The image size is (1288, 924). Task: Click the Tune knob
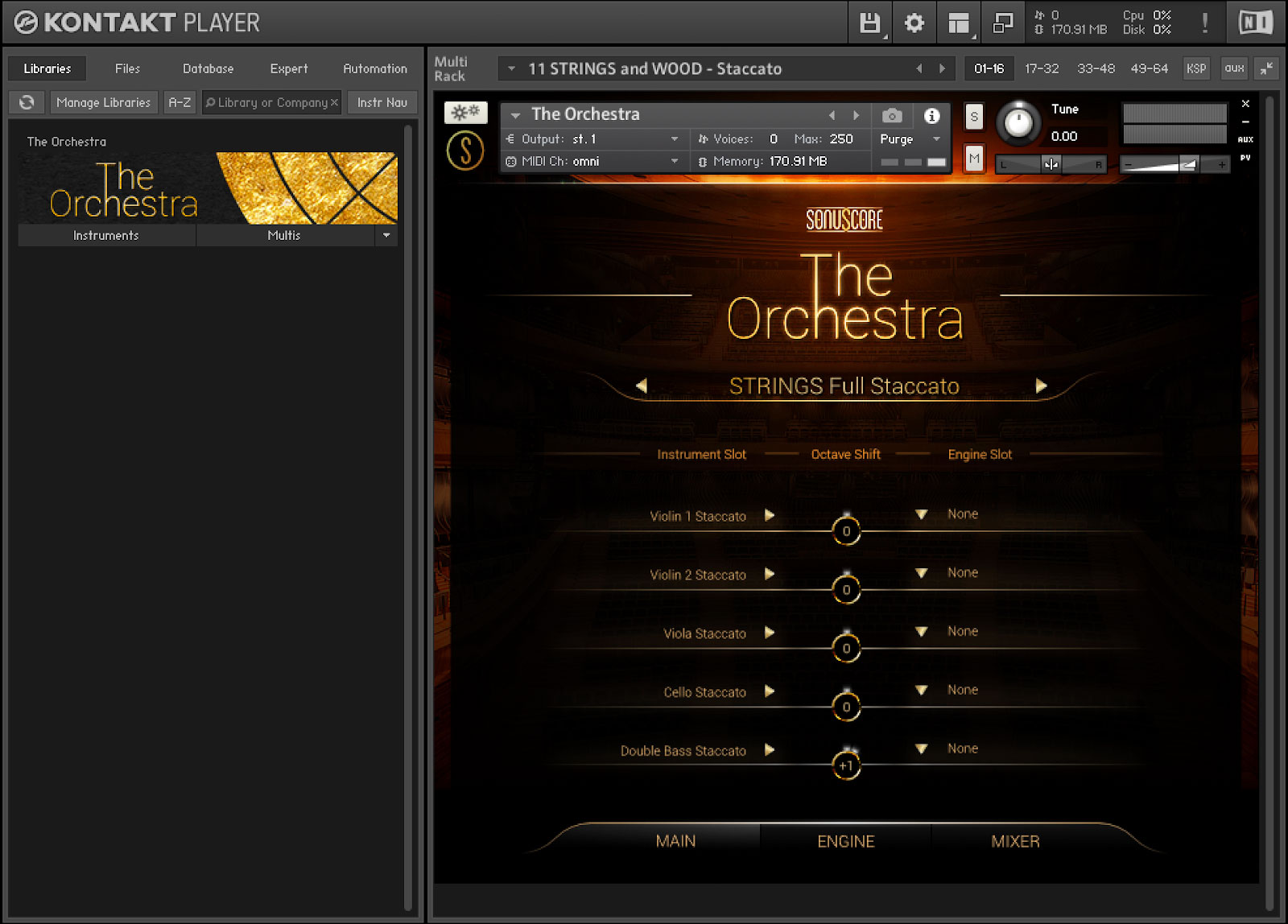(x=1018, y=123)
